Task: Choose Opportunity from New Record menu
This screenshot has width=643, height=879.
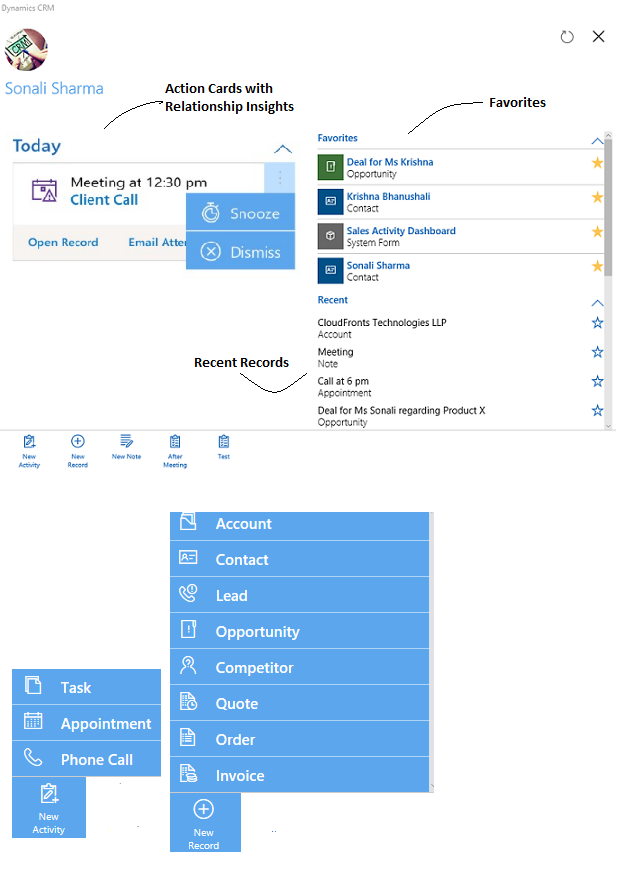Action: 299,631
